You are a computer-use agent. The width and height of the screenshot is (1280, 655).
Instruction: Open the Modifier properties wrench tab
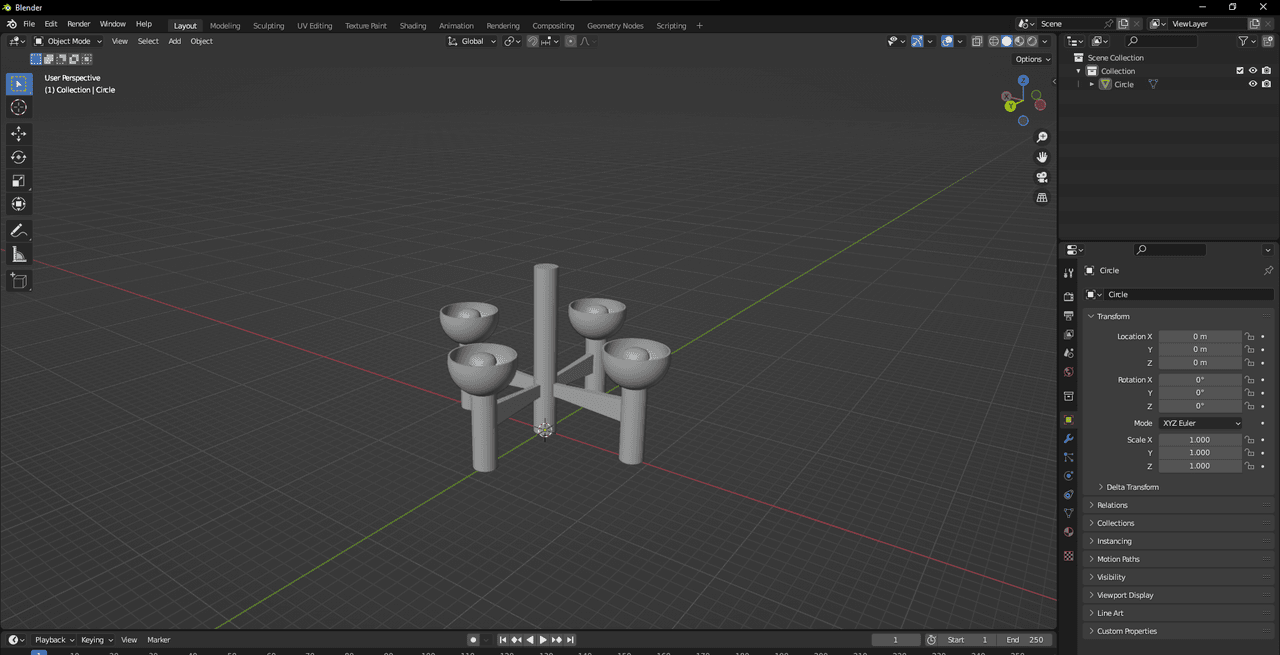1068,439
